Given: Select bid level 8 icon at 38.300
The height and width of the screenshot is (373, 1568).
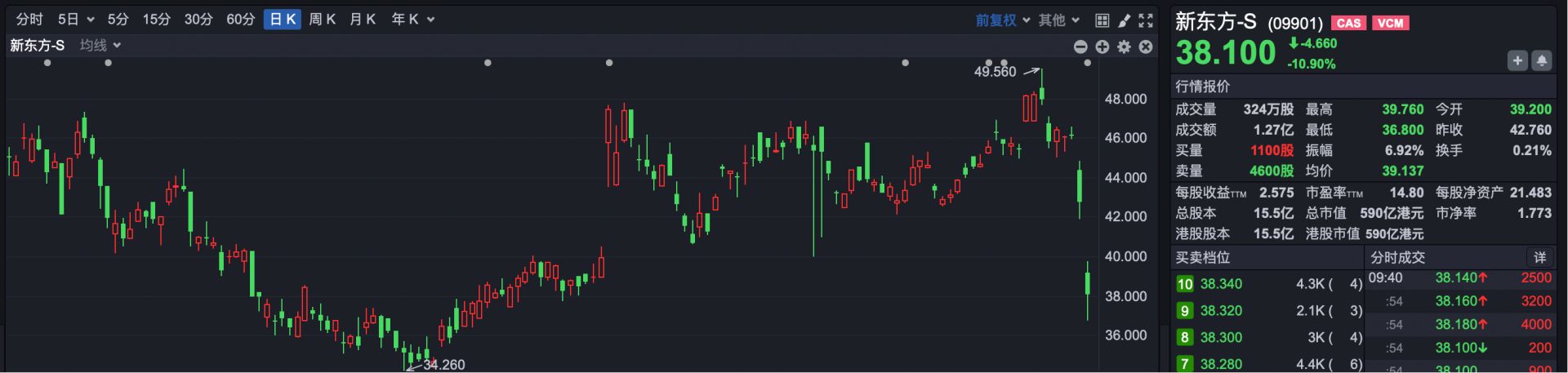Looking at the screenshot, I should point(1184,337).
